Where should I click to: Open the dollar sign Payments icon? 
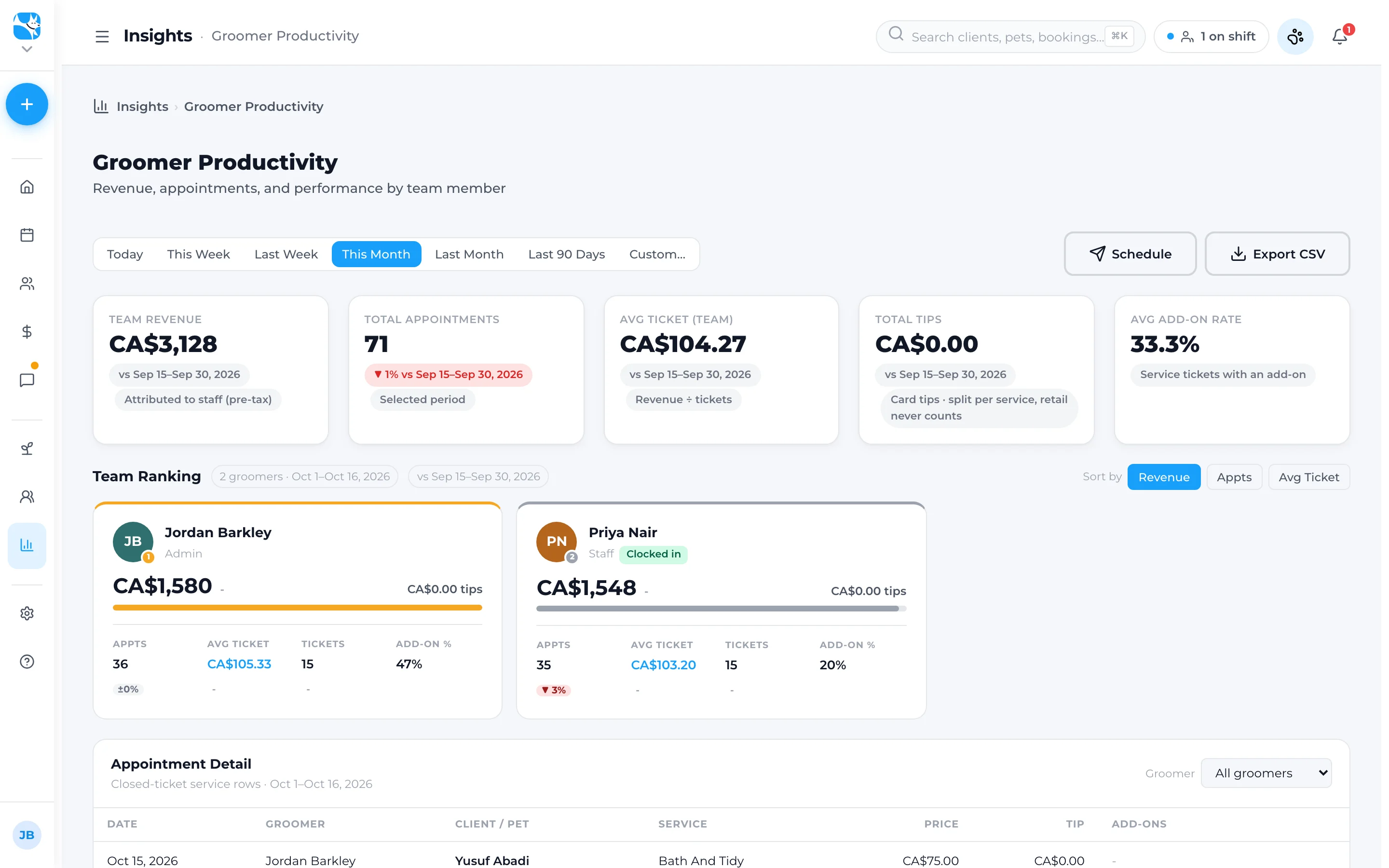(x=27, y=332)
